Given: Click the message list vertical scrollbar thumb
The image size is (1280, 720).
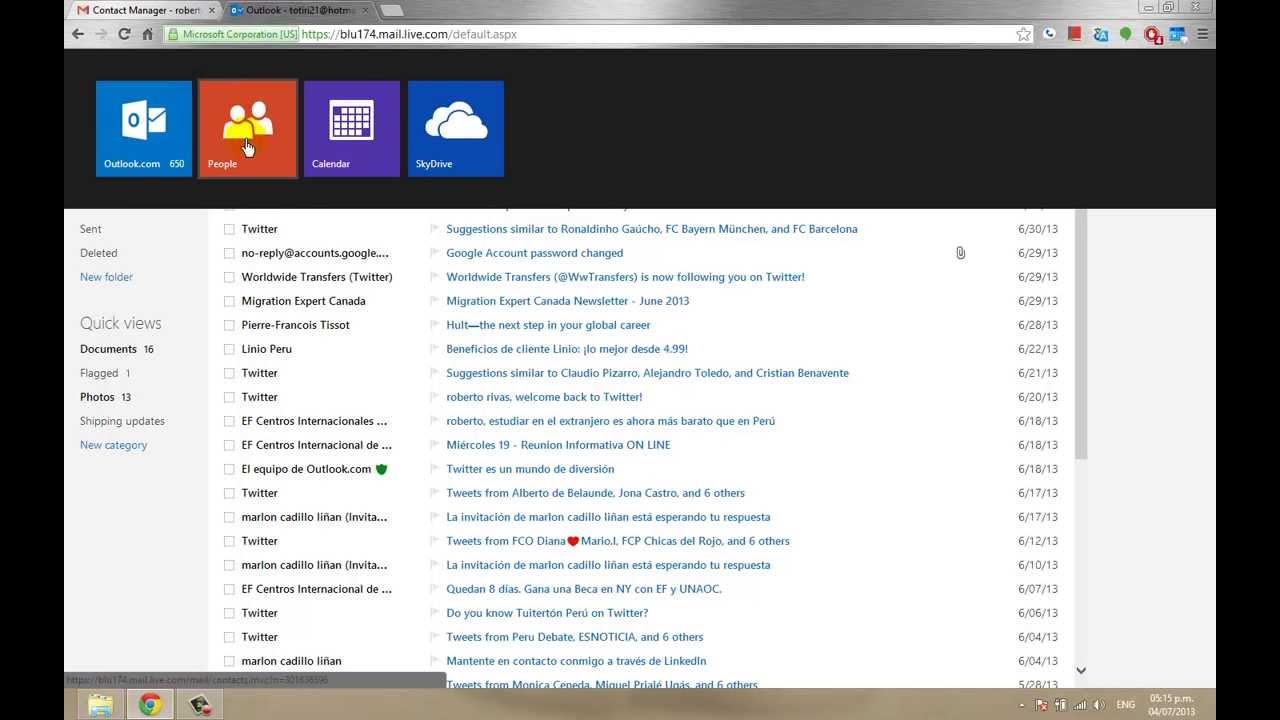Looking at the screenshot, I should click(1081, 335).
